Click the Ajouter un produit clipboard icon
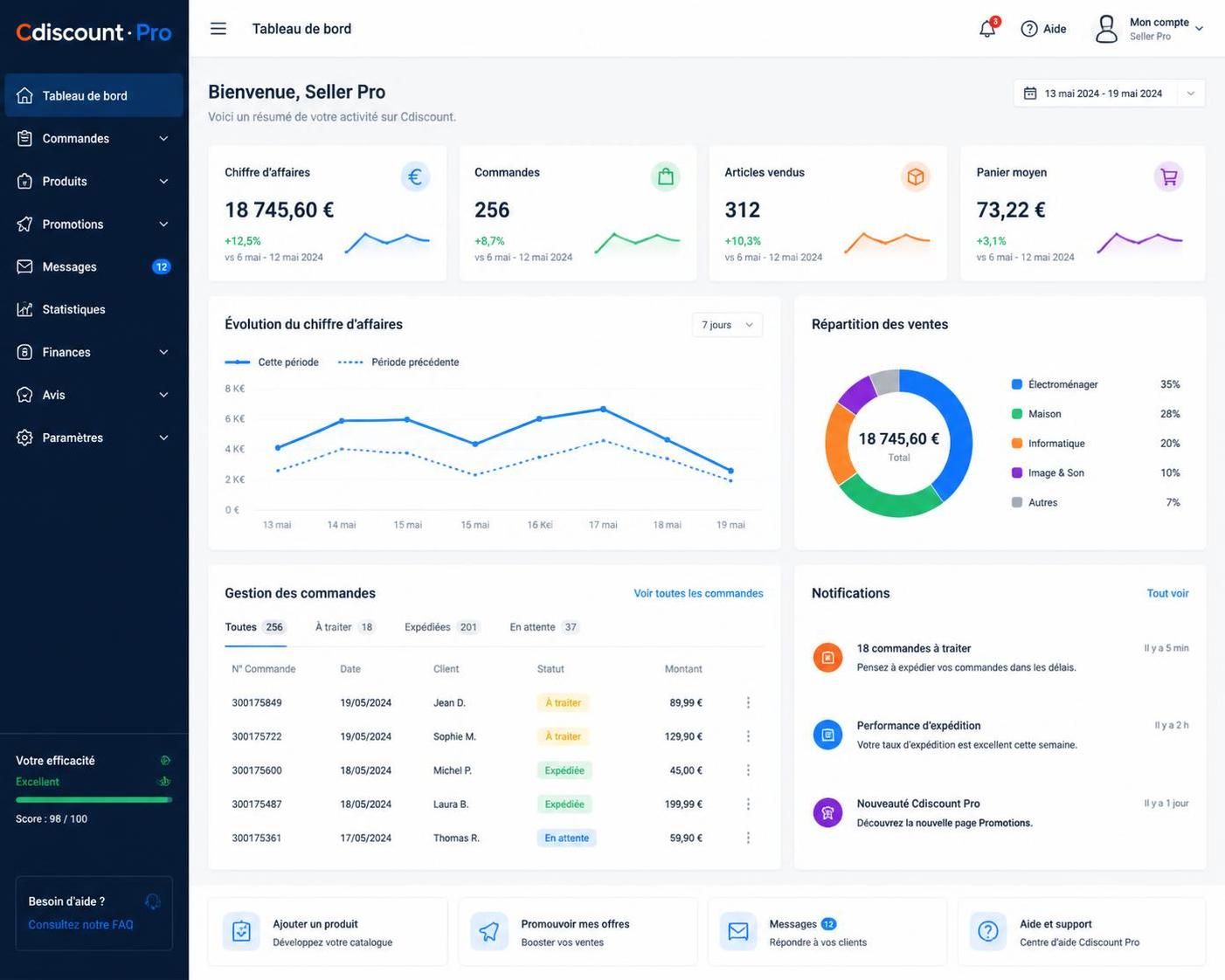The width and height of the screenshot is (1225, 980). tap(241, 932)
